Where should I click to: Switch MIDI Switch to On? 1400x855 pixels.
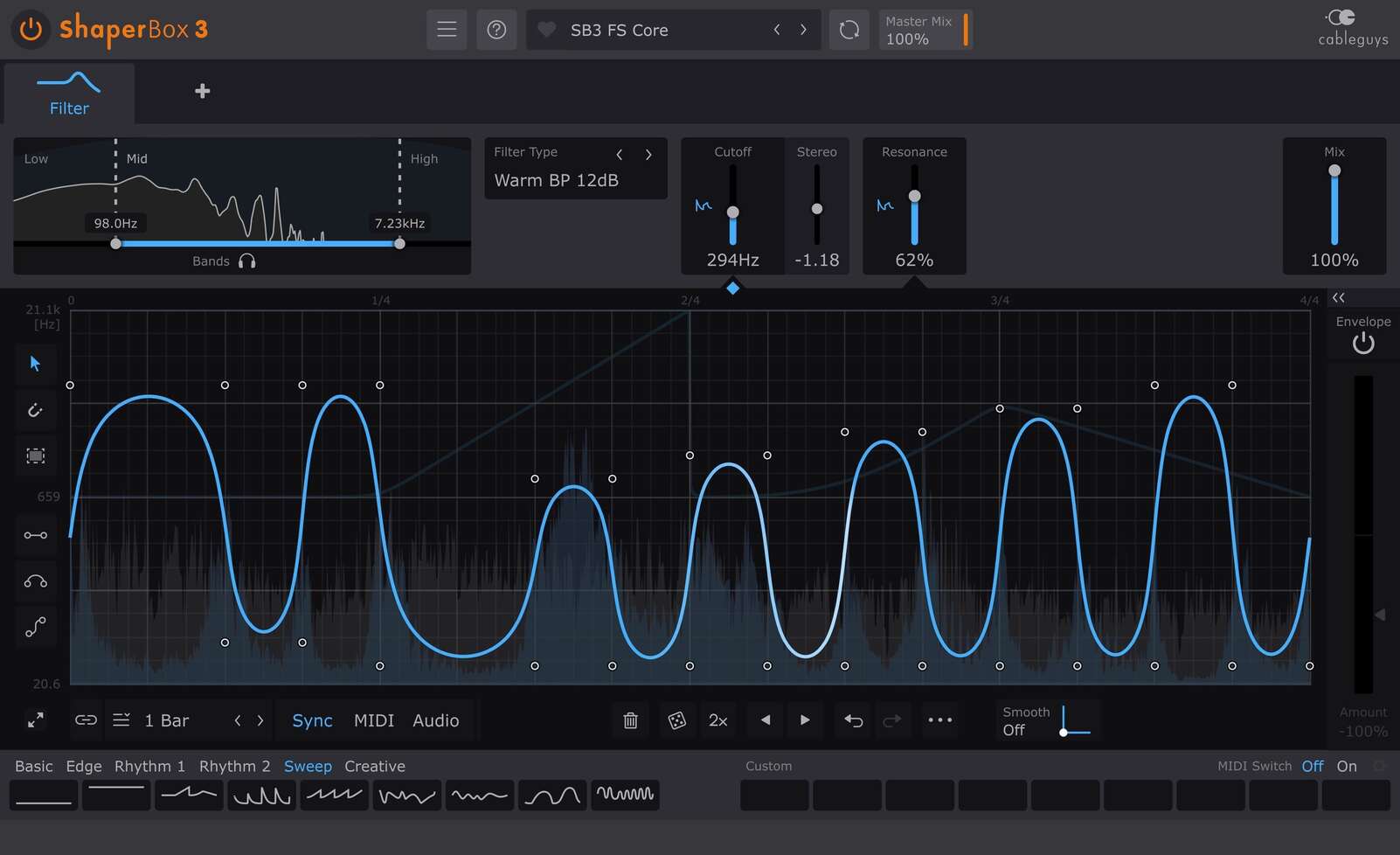pyautogui.click(x=1346, y=766)
